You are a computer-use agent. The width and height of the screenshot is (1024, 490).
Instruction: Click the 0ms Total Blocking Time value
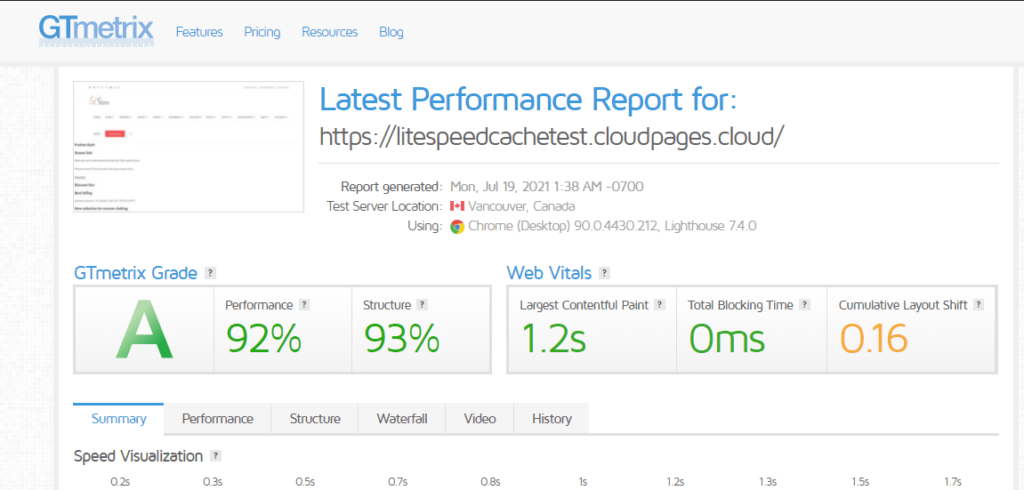(x=726, y=338)
